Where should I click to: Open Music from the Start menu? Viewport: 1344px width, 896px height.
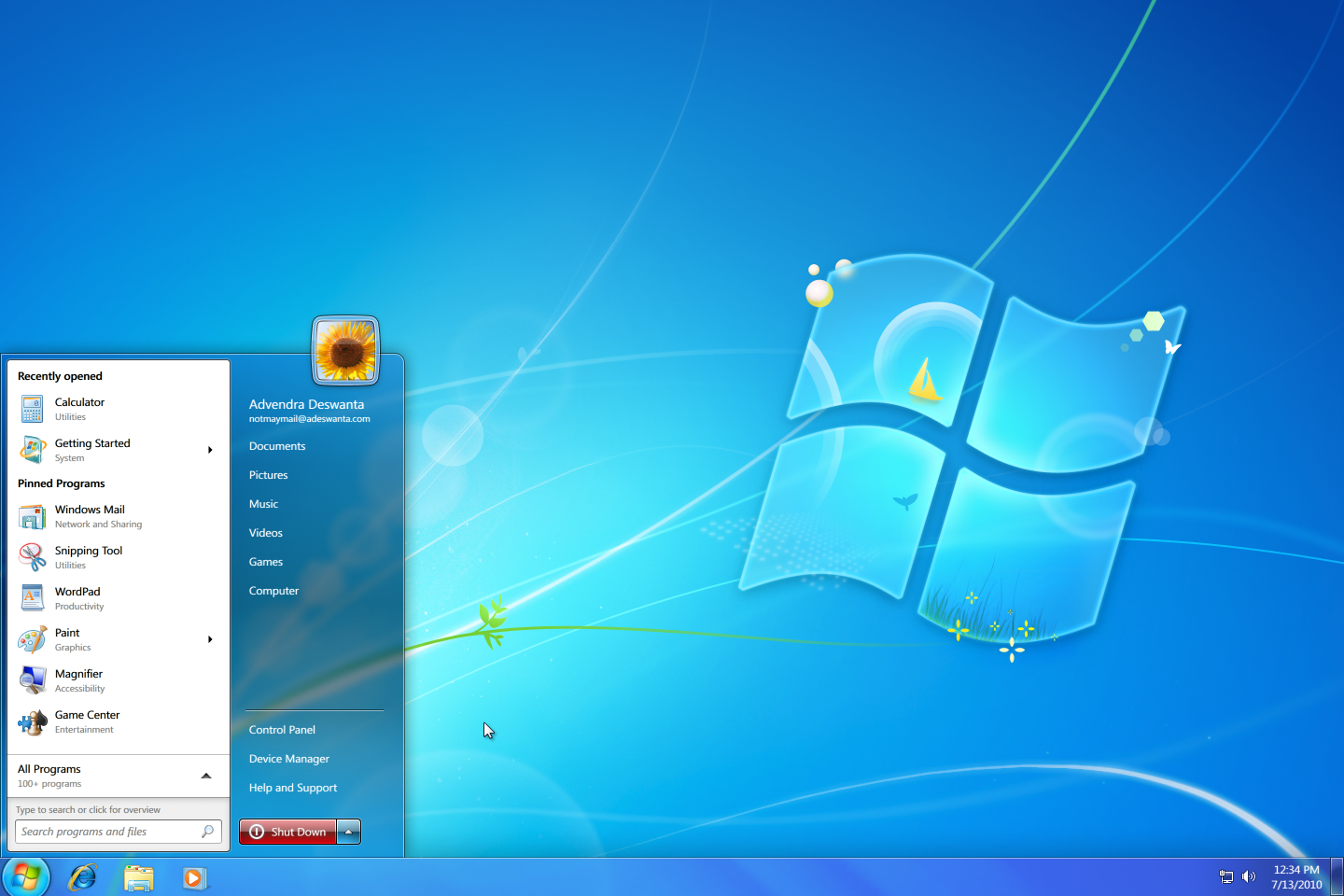pyautogui.click(x=264, y=504)
